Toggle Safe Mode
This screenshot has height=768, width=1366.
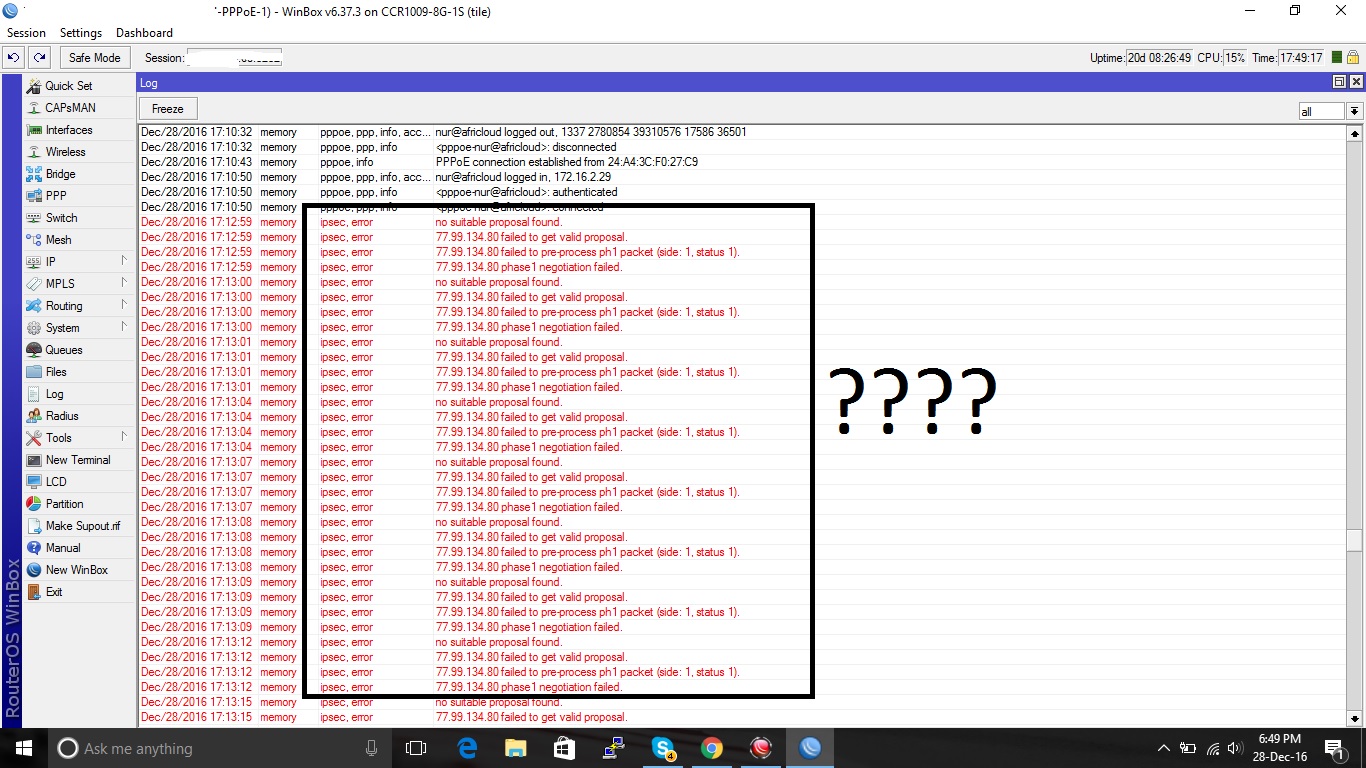point(94,58)
